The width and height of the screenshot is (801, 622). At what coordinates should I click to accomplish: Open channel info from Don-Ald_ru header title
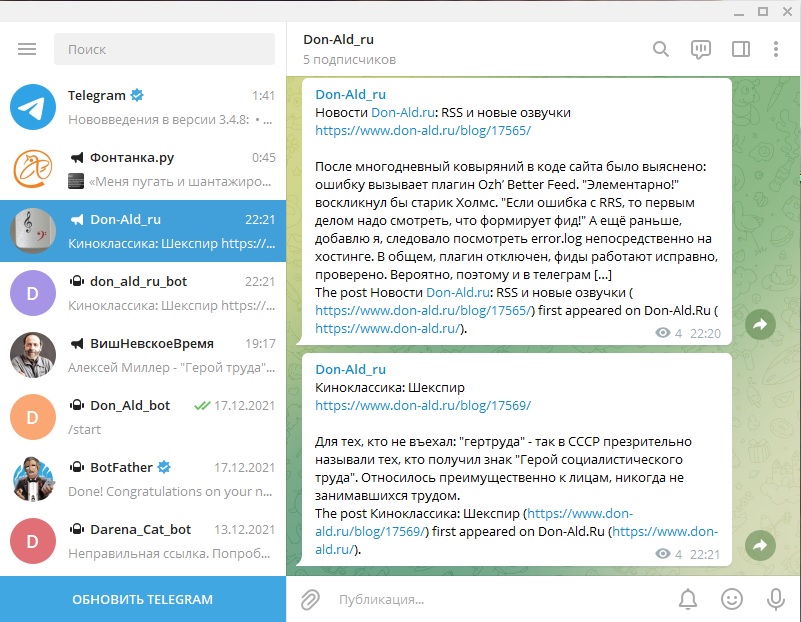pos(338,40)
